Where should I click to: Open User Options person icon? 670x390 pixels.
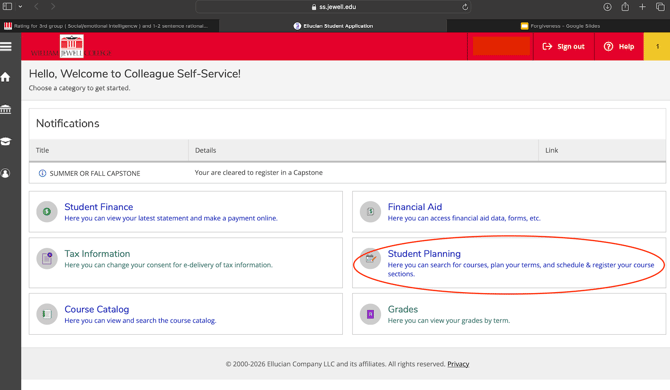tap(6, 173)
